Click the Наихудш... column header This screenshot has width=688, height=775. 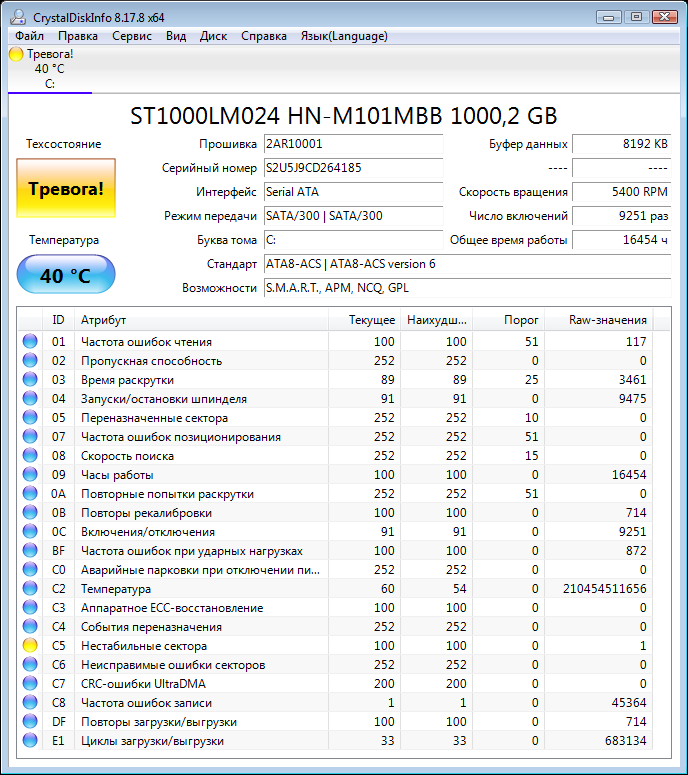436,320
